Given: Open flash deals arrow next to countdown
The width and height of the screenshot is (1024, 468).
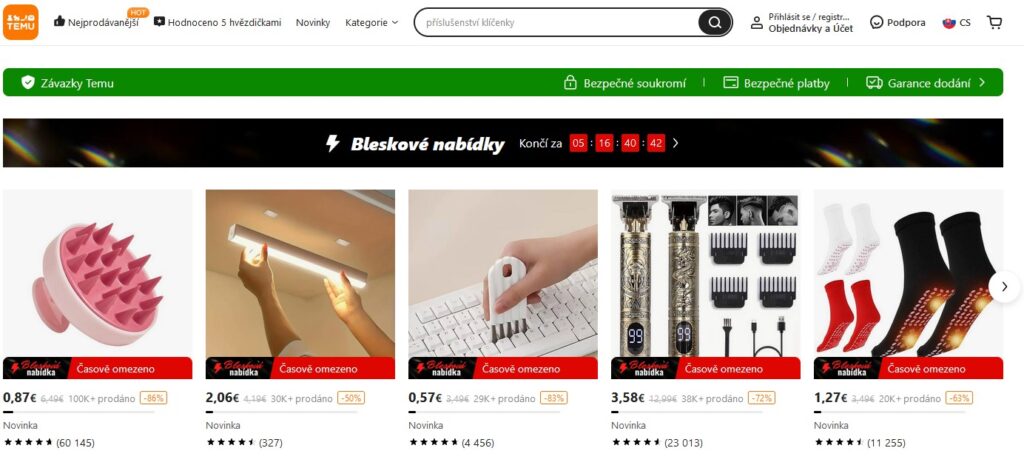Looking at the screenshot, I should 675,143.
